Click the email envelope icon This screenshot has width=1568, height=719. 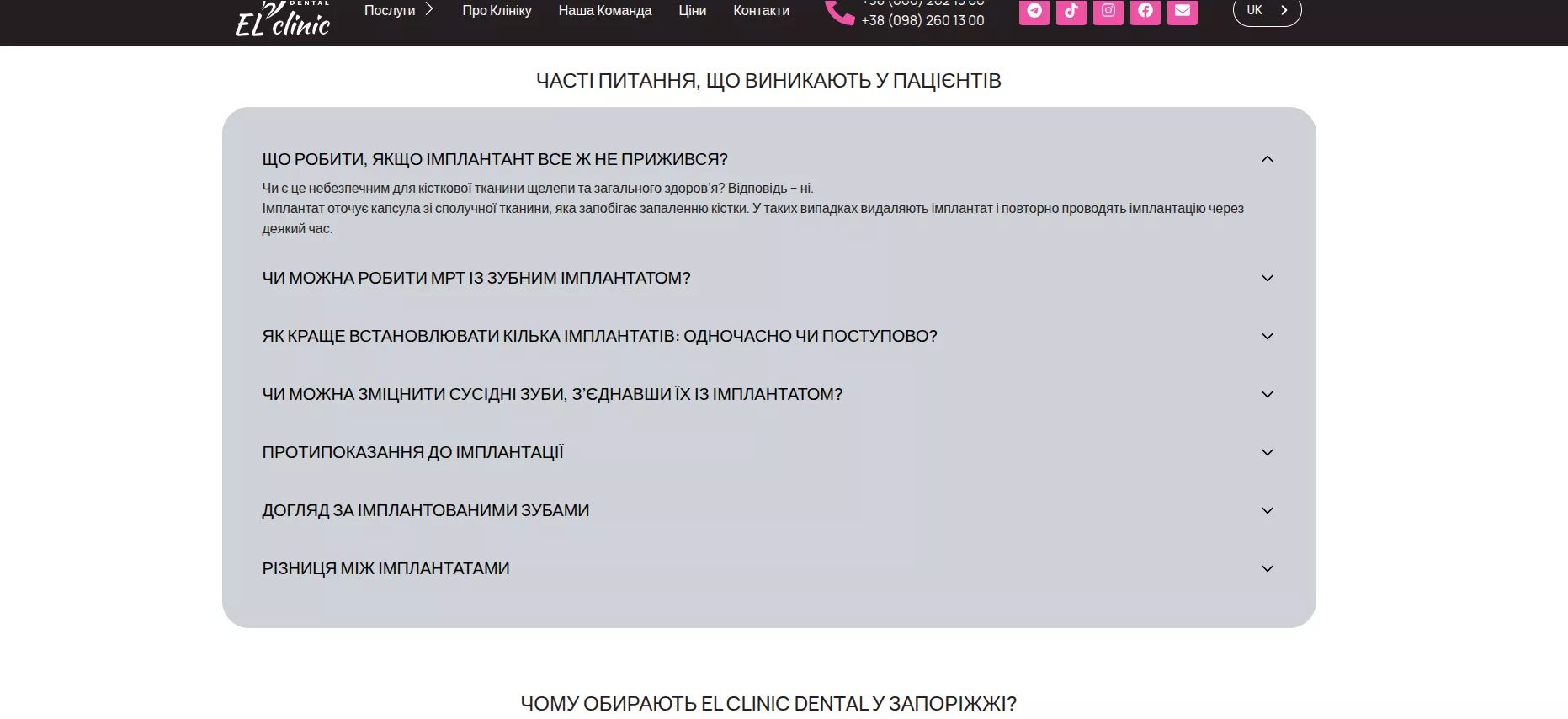click(1182, 11)
